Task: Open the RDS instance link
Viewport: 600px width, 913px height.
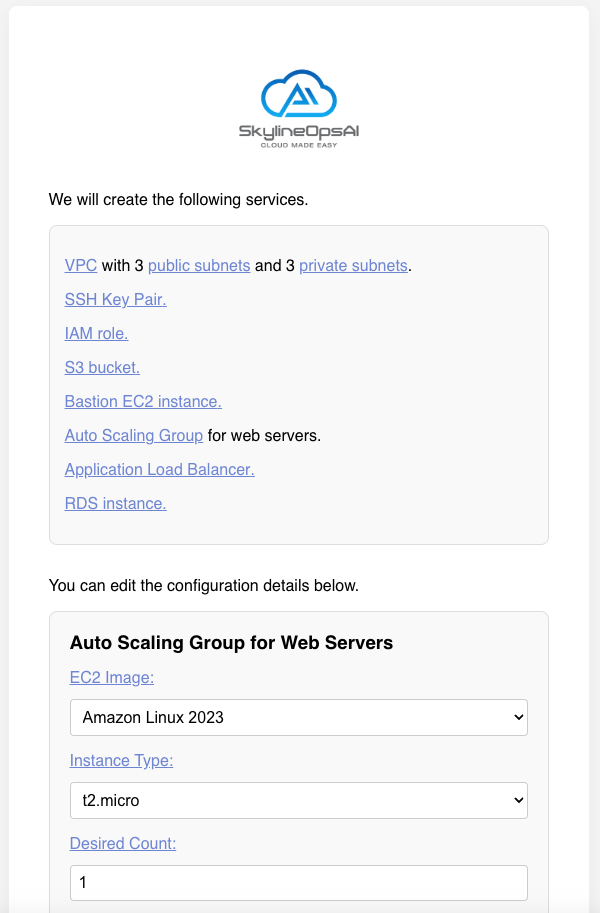Action: click(x=115, y=503)
